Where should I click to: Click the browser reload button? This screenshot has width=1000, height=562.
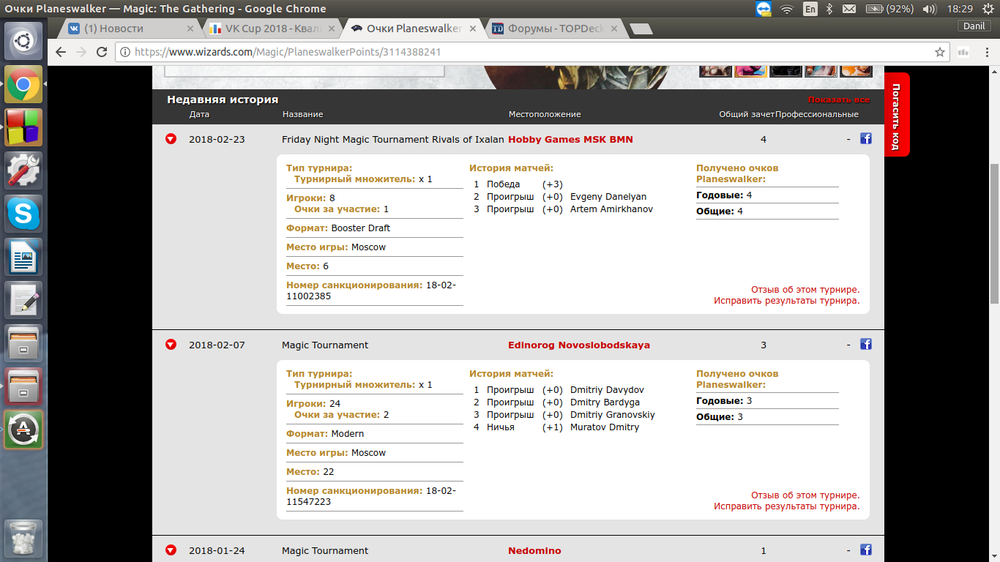coord(102,51)
